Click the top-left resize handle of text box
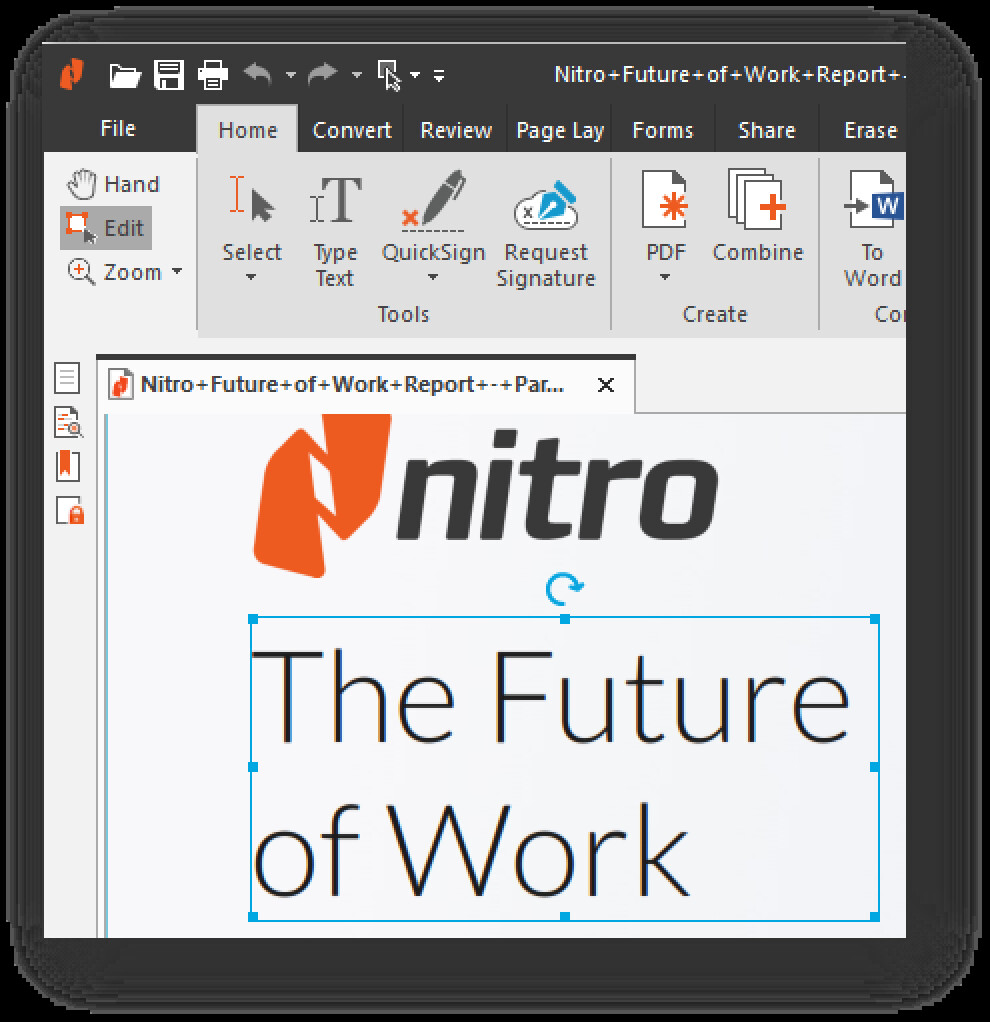This screenshot has height=1022, width=990. (253, 619)
